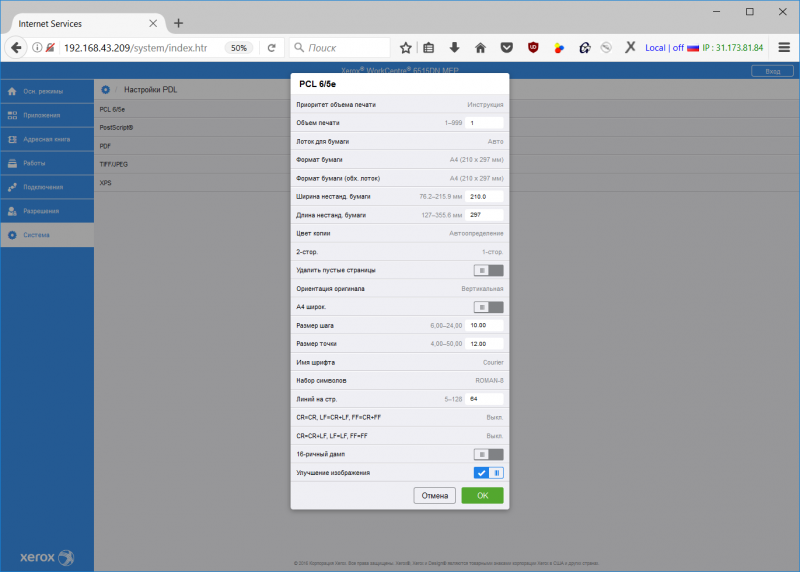Disable the Улучшение изображения toggle
This screenshot has width=800, height=572.
(x=488, y=473)
